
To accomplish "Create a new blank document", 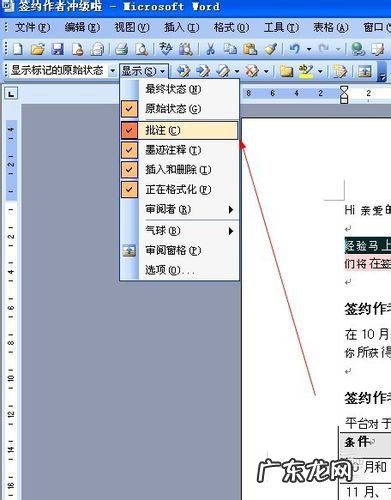I will tap(18, 49).
